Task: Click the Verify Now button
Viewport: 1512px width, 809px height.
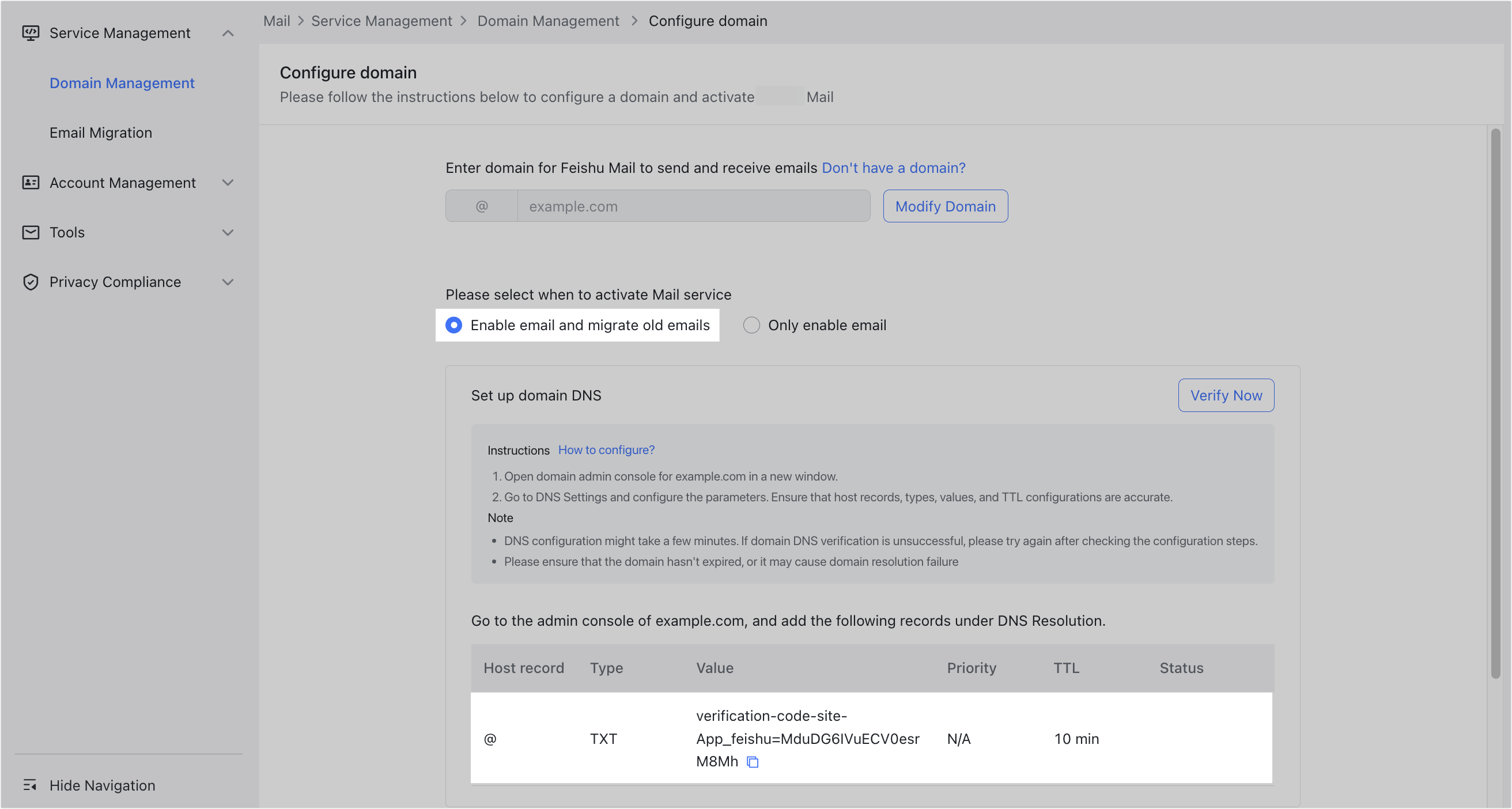Action: coord(1226,395)
